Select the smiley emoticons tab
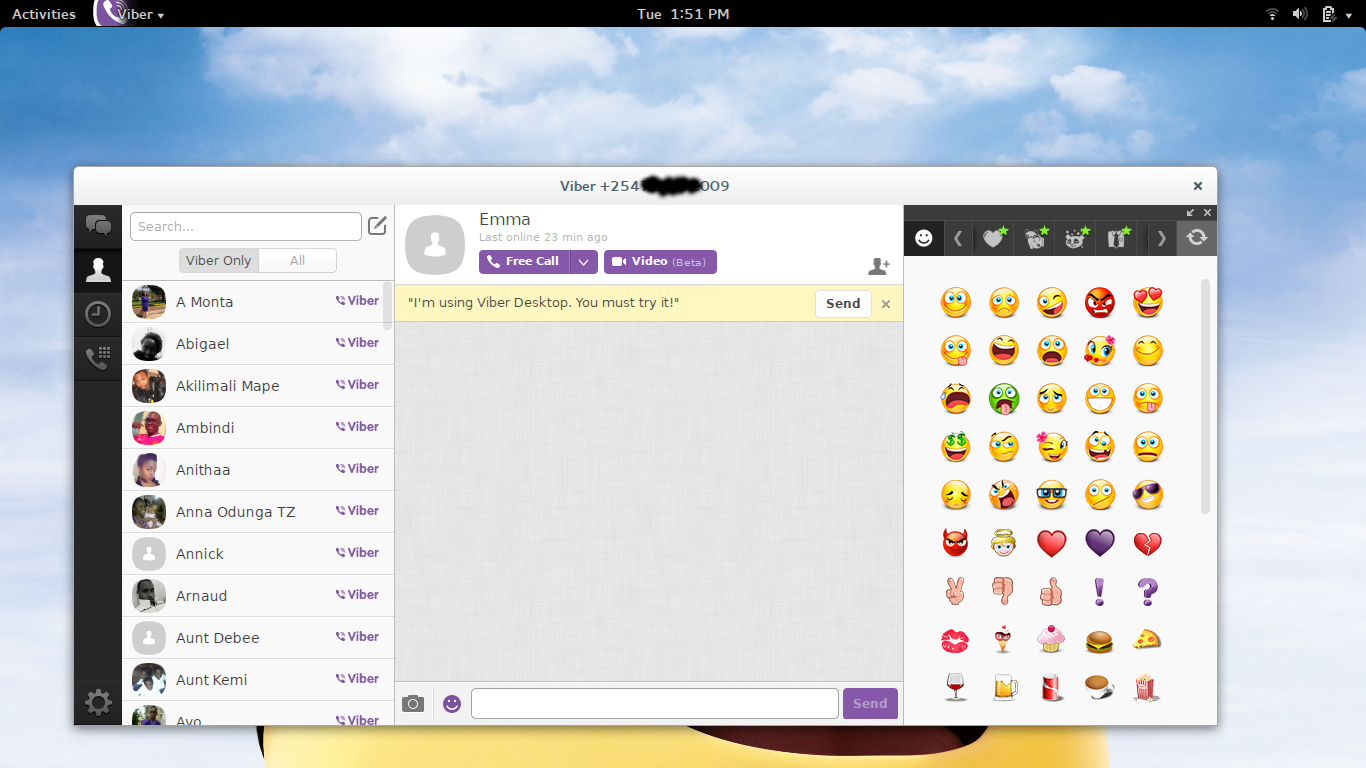 point(924,238)
